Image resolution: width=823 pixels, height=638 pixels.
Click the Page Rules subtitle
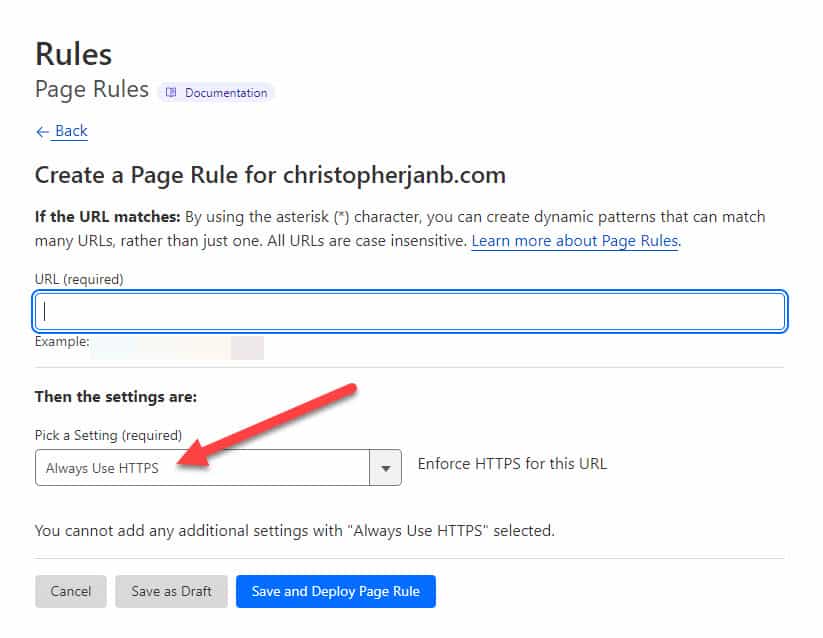(92, 89)
